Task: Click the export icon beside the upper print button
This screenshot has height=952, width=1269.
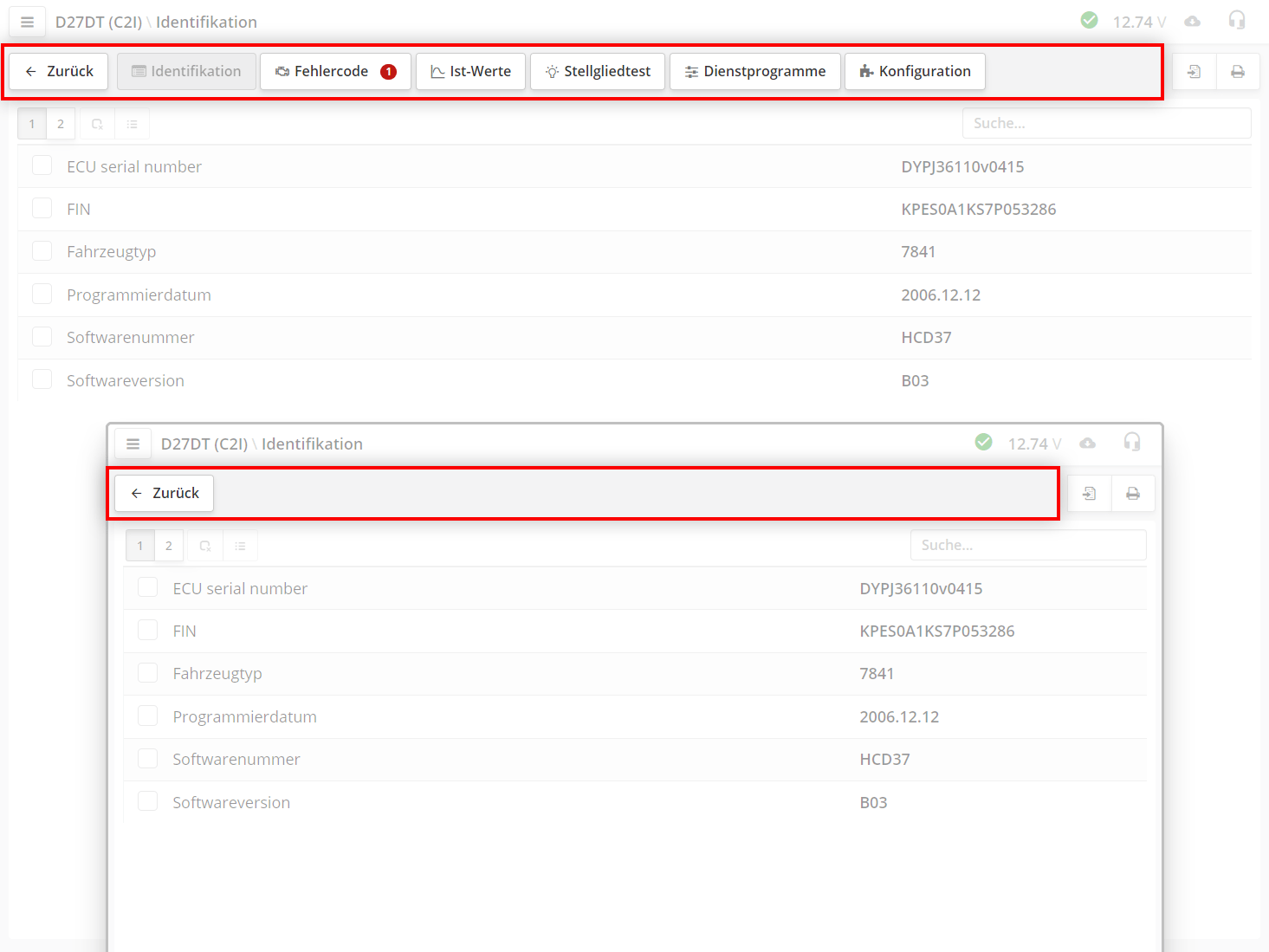Action: pos(1194,72)
